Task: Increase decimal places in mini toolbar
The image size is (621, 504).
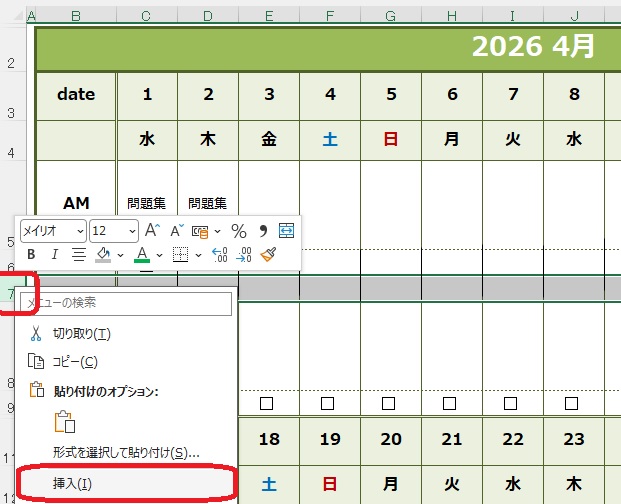Action: point(219,255)
